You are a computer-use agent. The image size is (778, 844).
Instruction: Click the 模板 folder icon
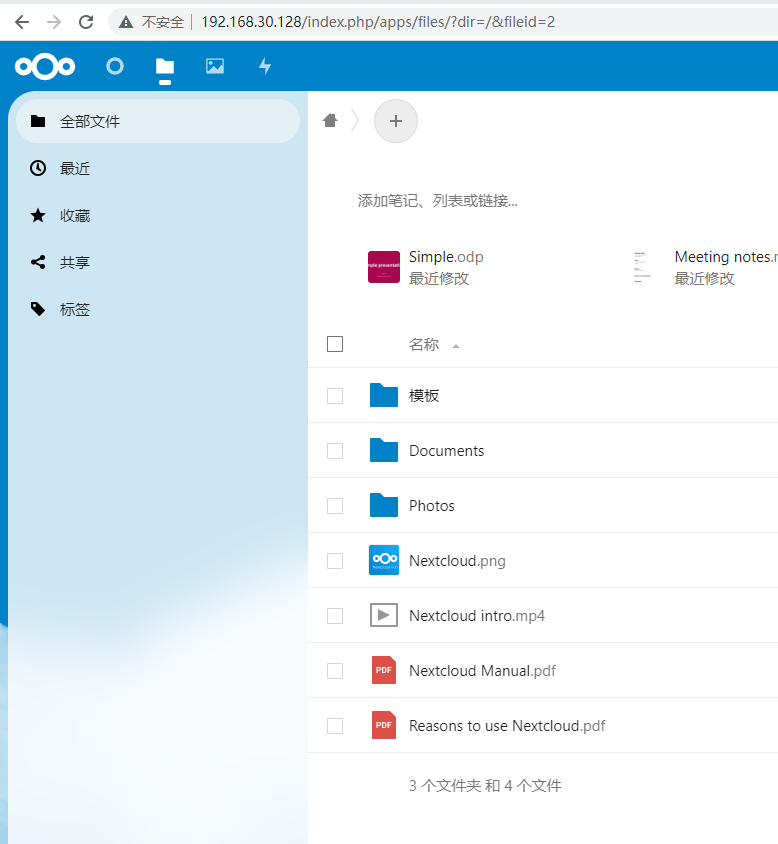coord(384,395)
